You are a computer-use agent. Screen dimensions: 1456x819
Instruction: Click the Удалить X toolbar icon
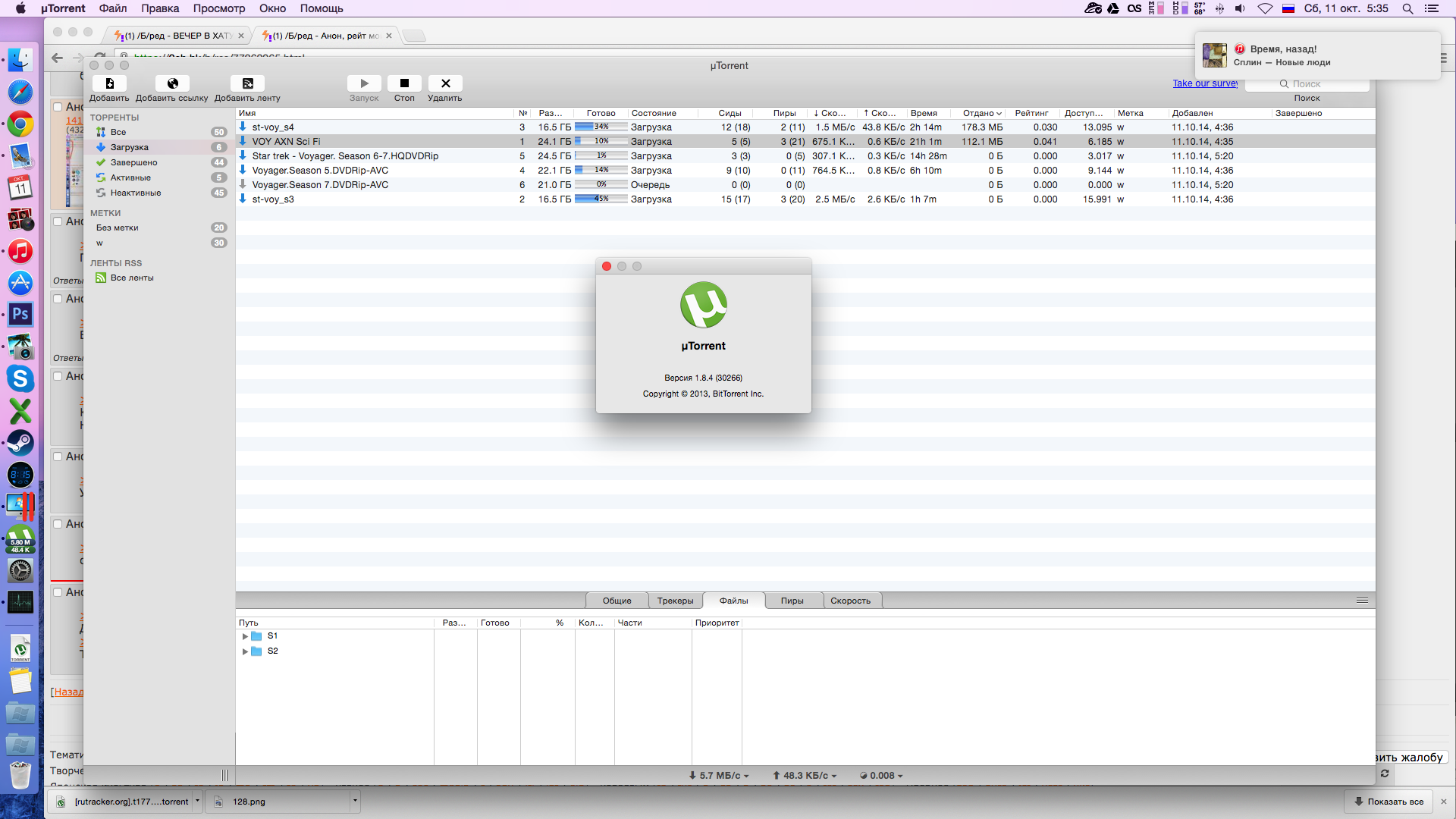point(445,83)
